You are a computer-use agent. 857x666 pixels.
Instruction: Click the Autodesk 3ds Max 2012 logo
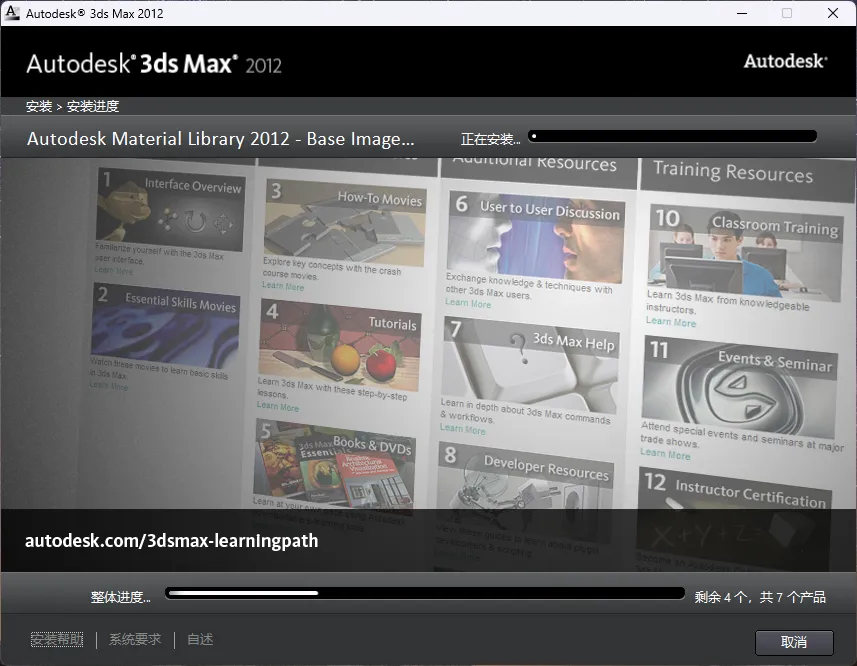coord(154,64)
